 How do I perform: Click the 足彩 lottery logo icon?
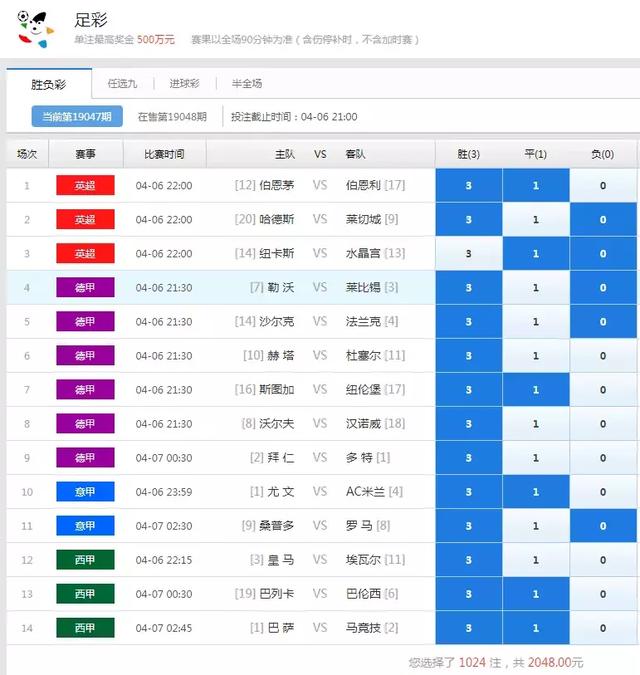(x=35, y=29)
